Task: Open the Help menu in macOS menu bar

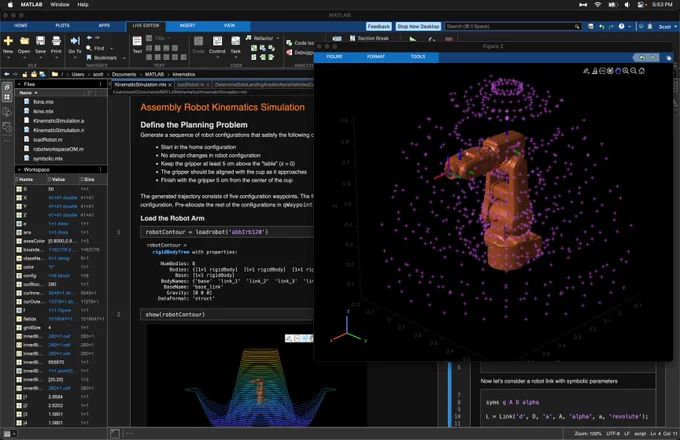Action: pyautogui.click(x=83, y=4)
